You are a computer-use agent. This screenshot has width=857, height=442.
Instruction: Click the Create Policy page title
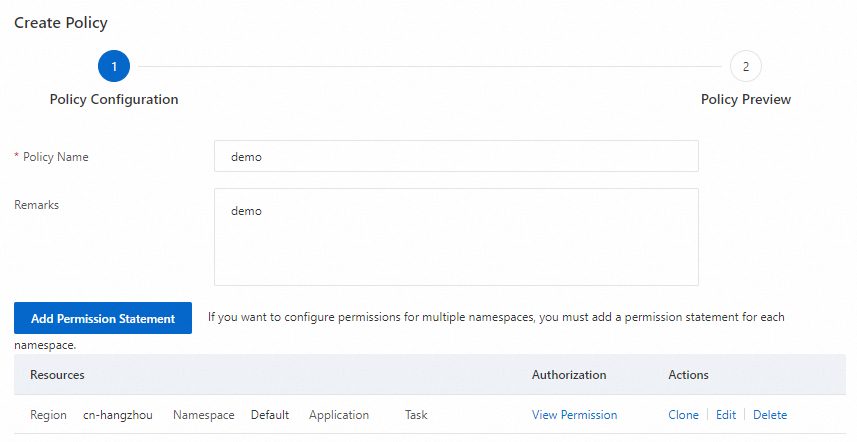pyautogui.click(x=61, y=22)
